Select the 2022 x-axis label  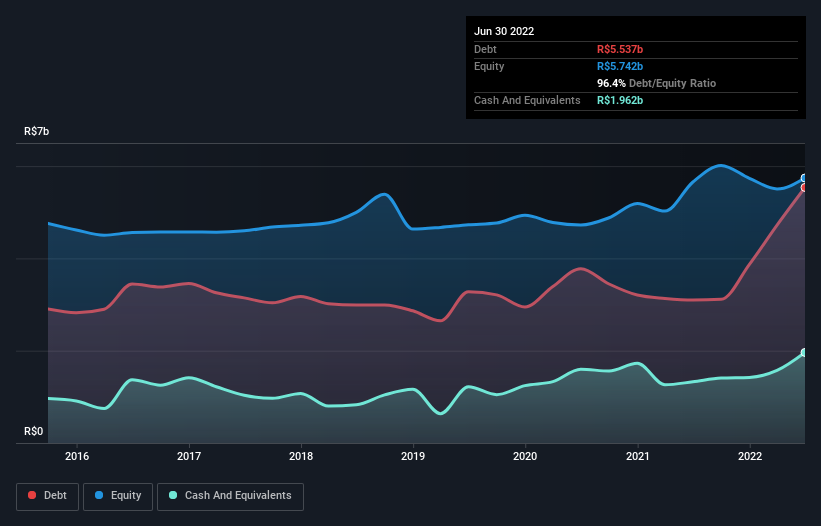point(749,457)
